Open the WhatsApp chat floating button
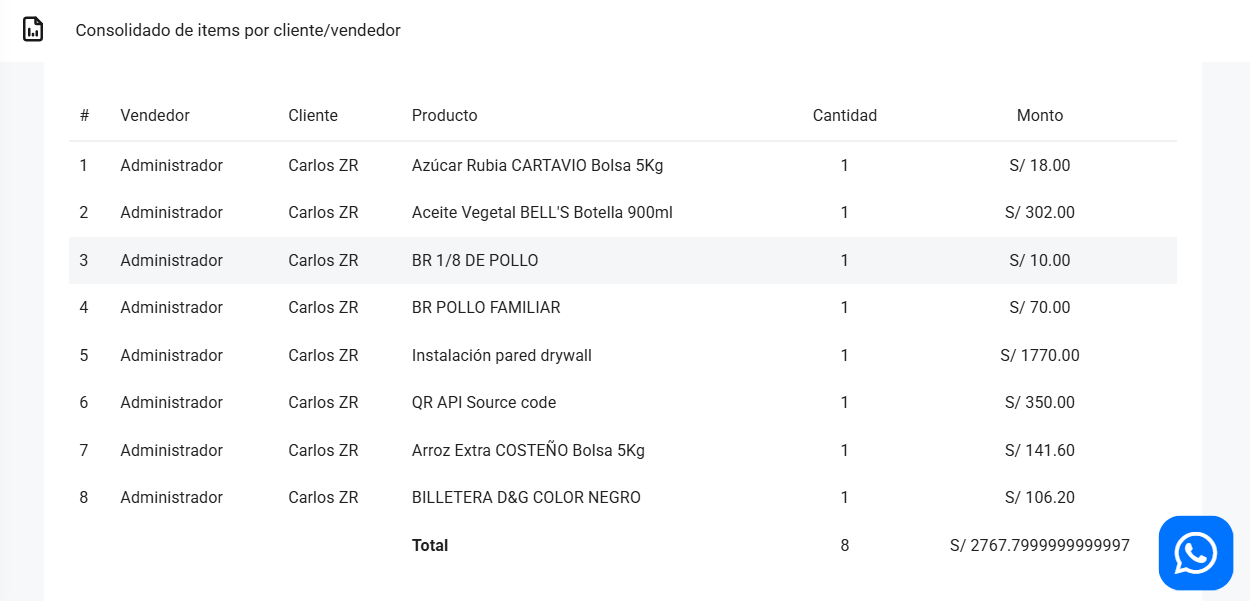Image resolution: width=1250 pixels, height=601 pixels. (1196, 553)
